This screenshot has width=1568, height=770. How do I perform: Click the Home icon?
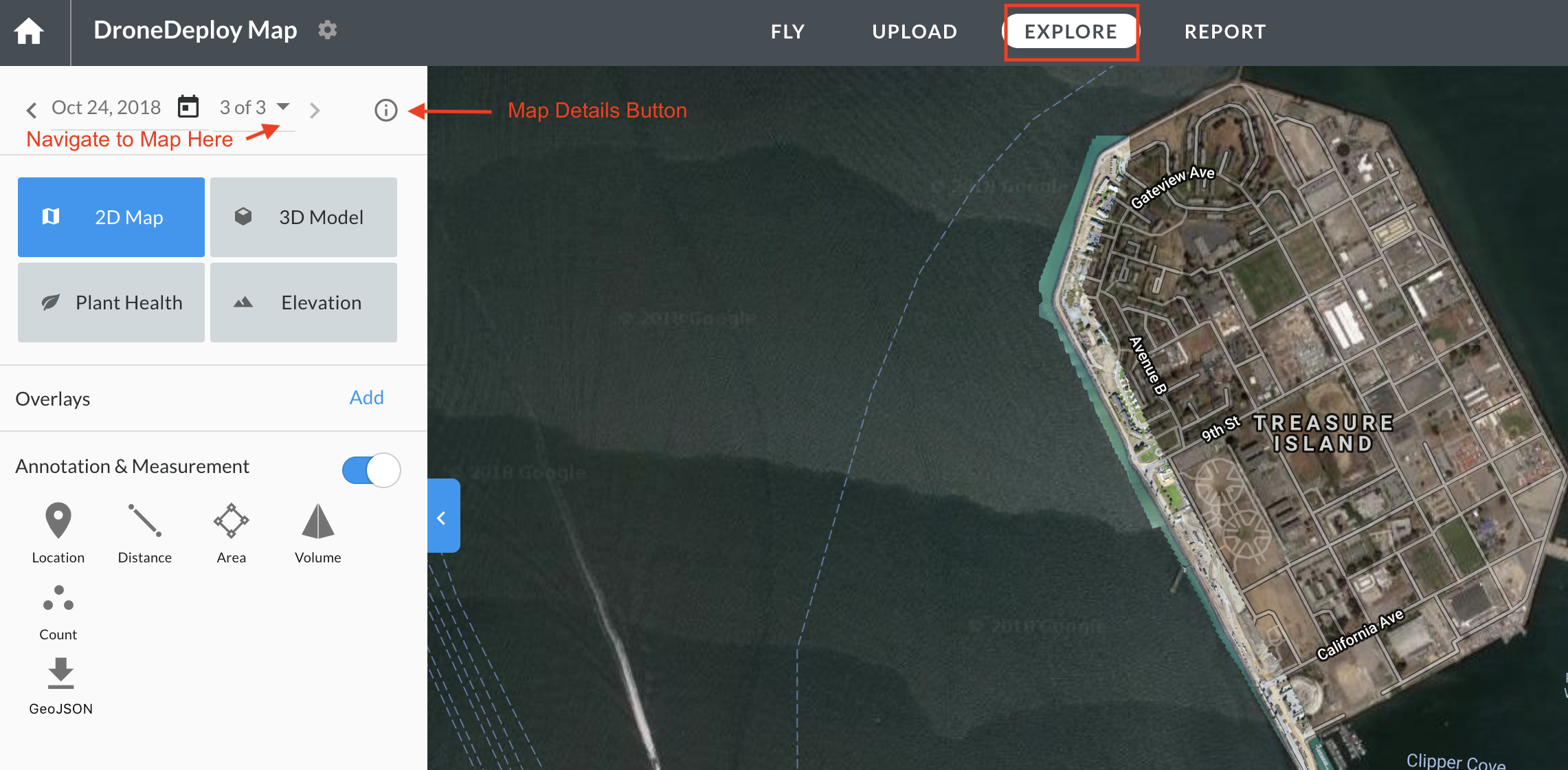click(29, 32)
